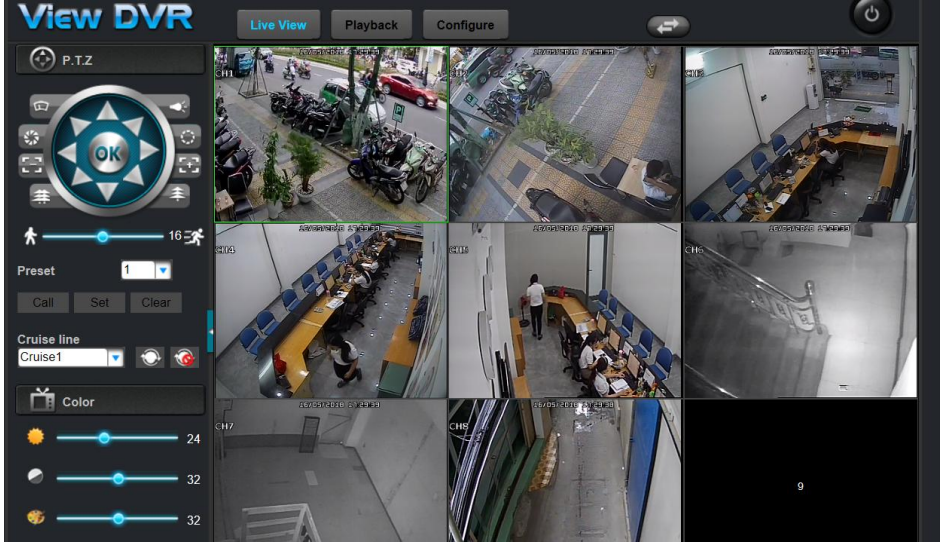Click the swap arrows button
This screenshot has height=545, width=943.
668,26
